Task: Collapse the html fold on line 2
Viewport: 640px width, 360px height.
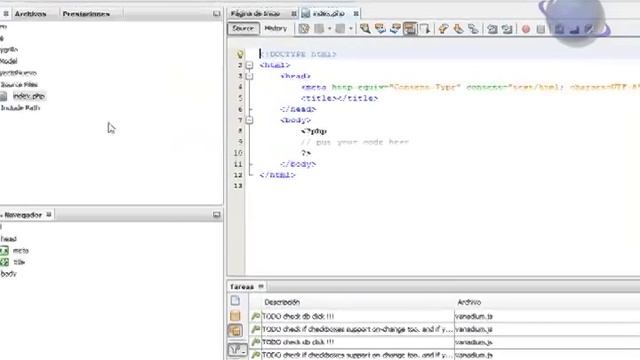Action: (249, 65)
